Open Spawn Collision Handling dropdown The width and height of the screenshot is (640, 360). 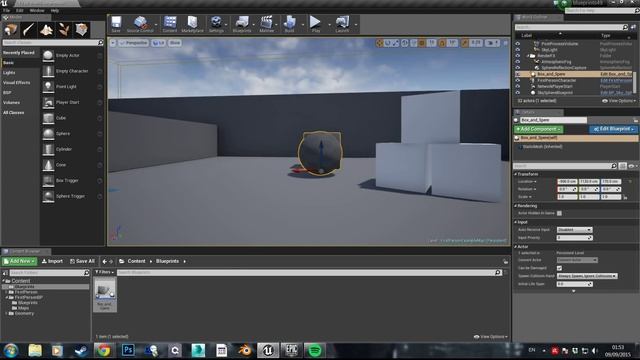point(587,276)
